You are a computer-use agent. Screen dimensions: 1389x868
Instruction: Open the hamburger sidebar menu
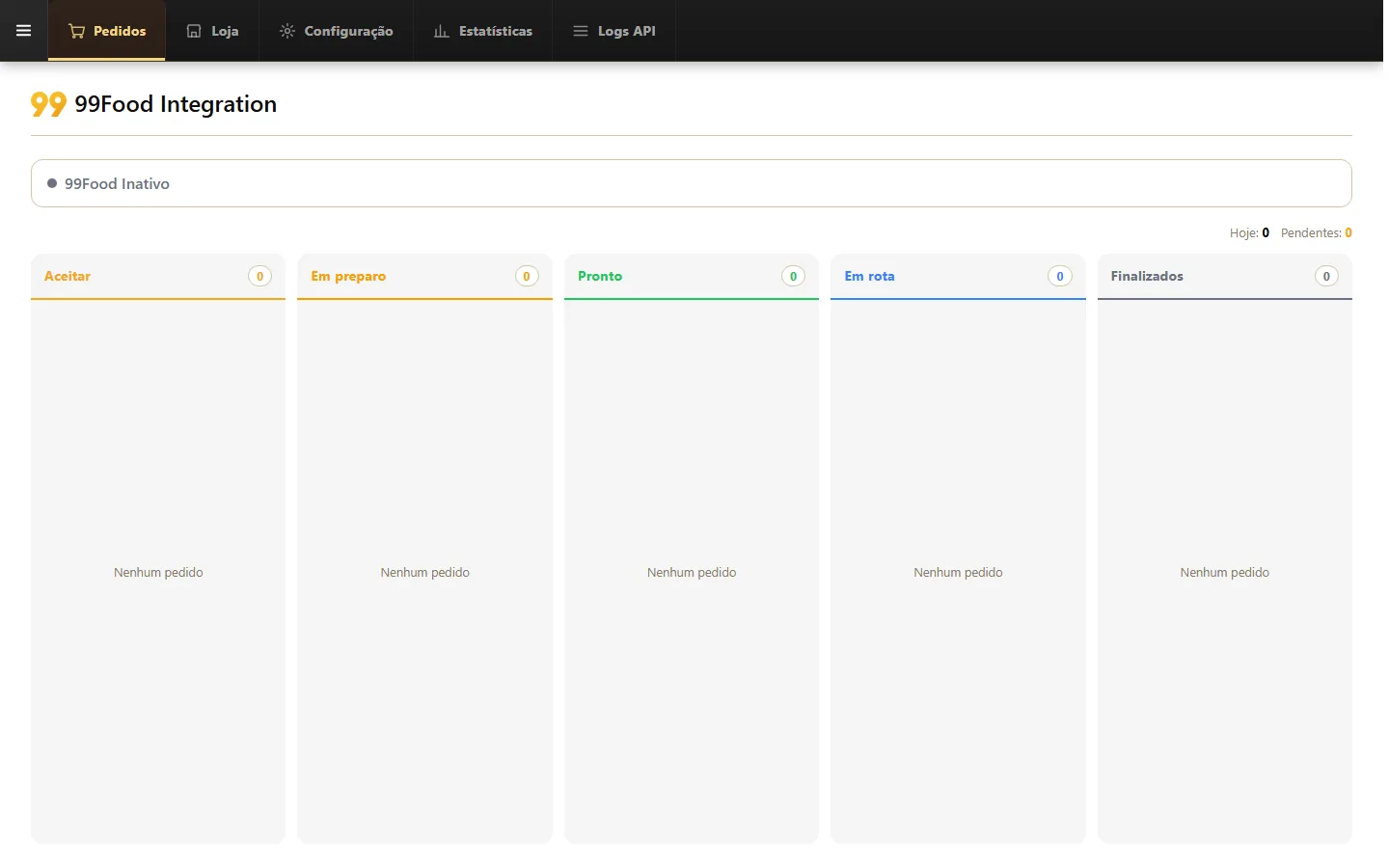(x=24, y=31)
